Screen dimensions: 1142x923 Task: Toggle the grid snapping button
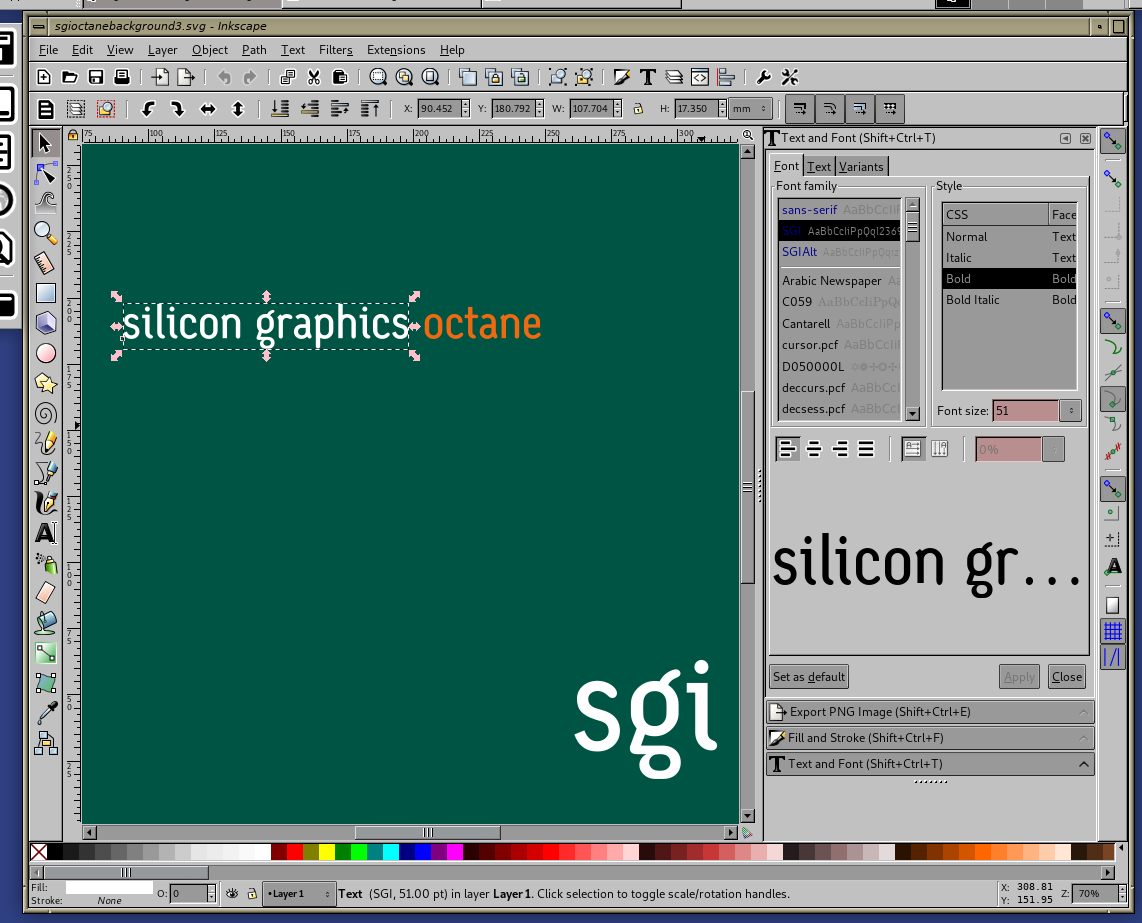[x=1112, y=631]
